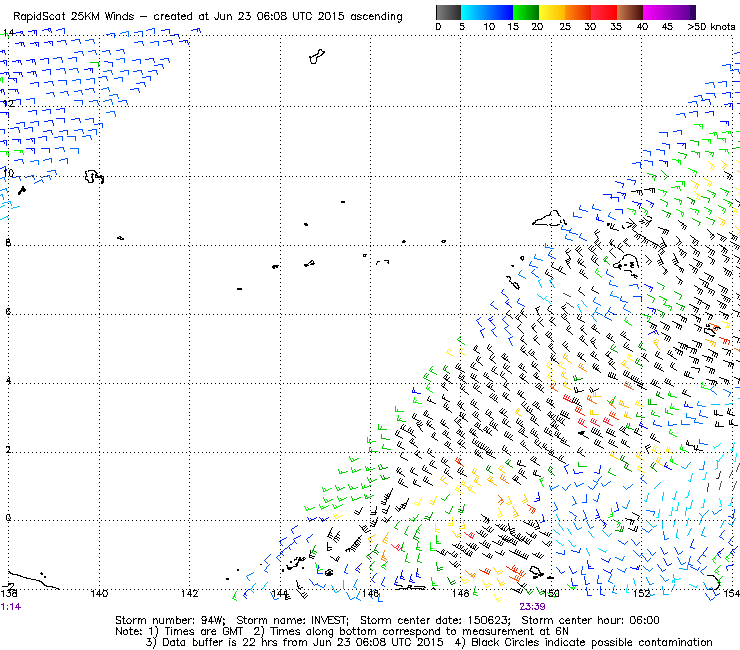740x650 pixels.
Task: Click the latitude label "6"
Action: tap(8, 312)
